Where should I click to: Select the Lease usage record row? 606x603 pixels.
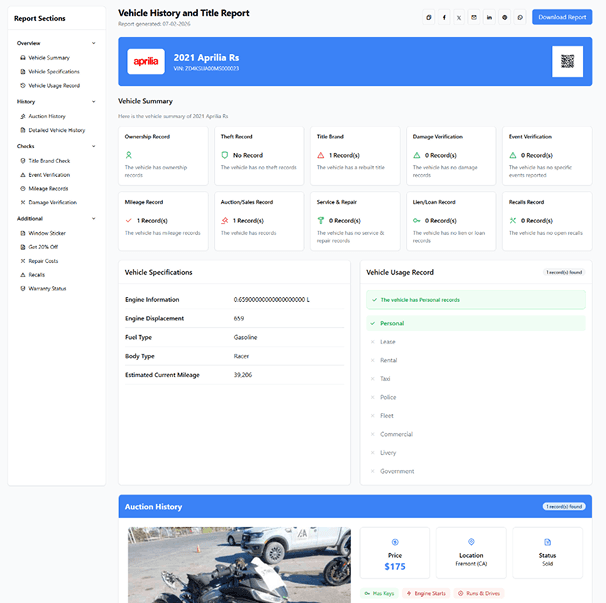click(x=476, y=342)
